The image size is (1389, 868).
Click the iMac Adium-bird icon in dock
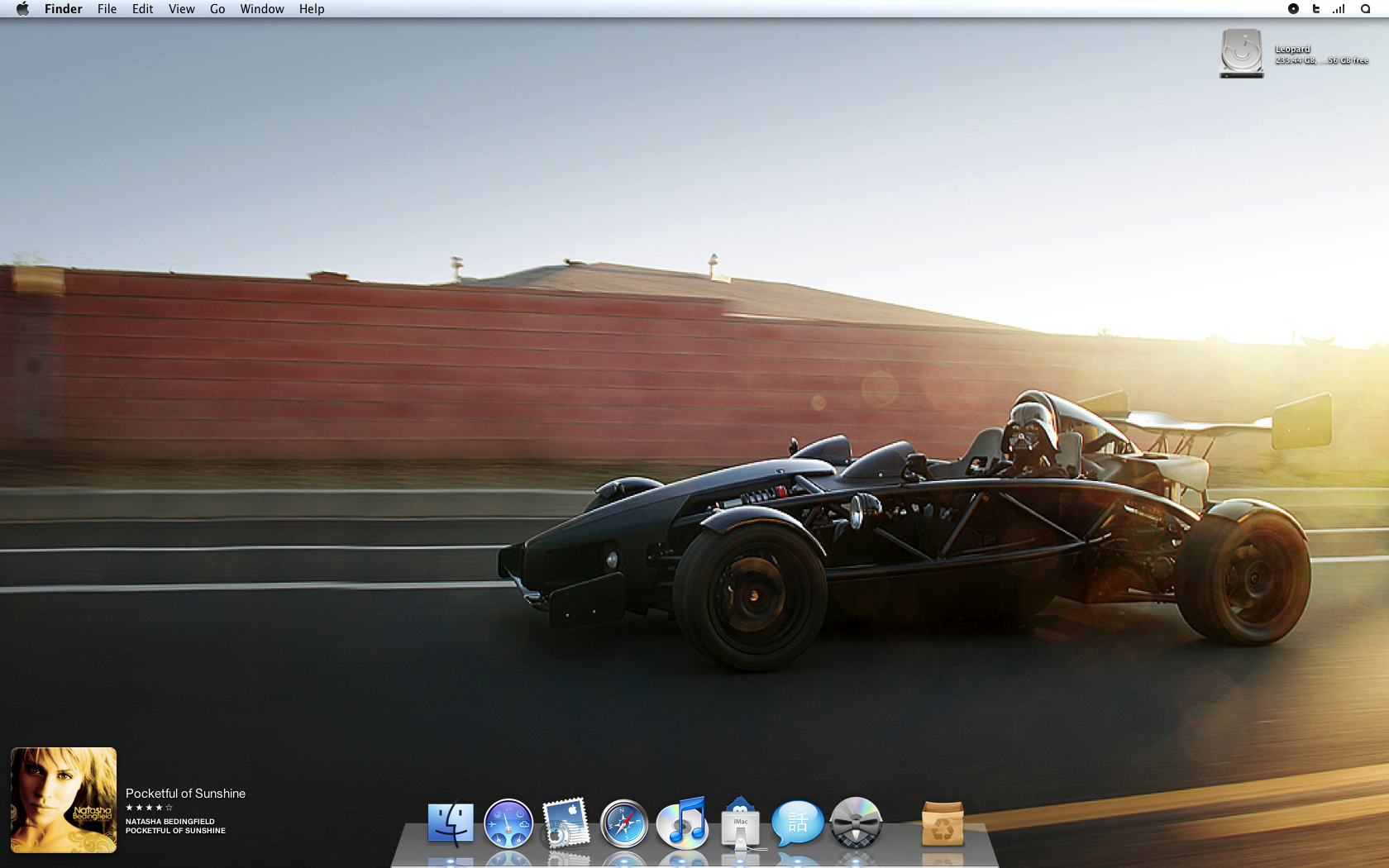click(x=741, y=823)
